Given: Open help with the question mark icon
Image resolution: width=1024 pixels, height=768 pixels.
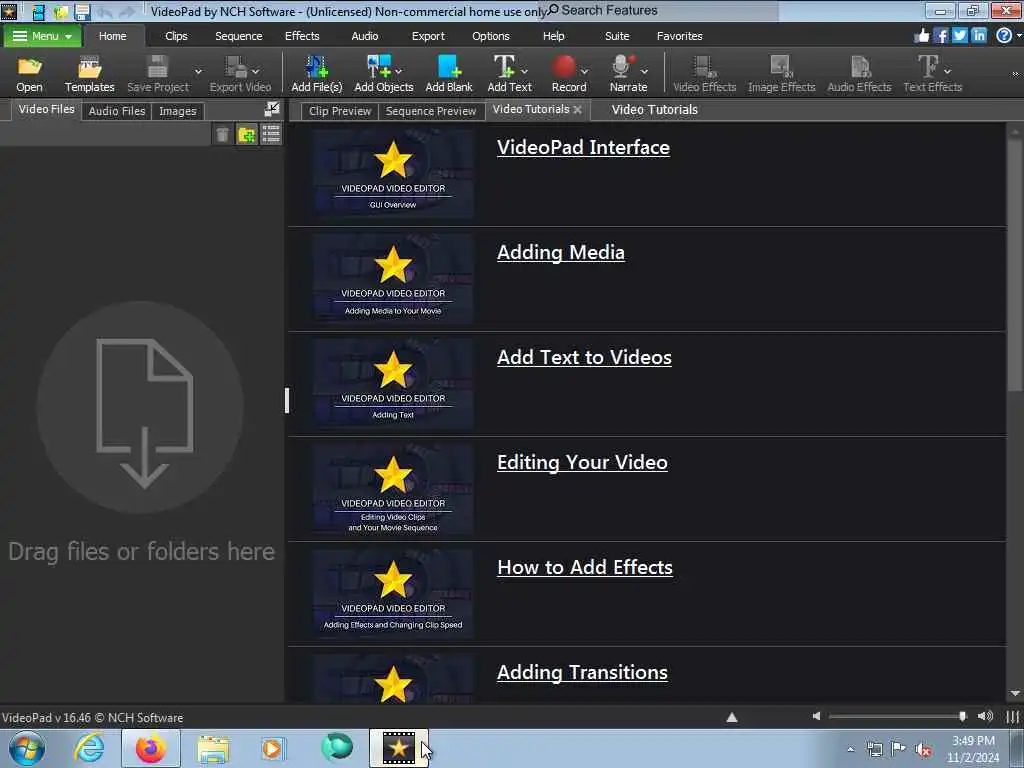Looking at the screenshot, I should (x=1004, y=35).
